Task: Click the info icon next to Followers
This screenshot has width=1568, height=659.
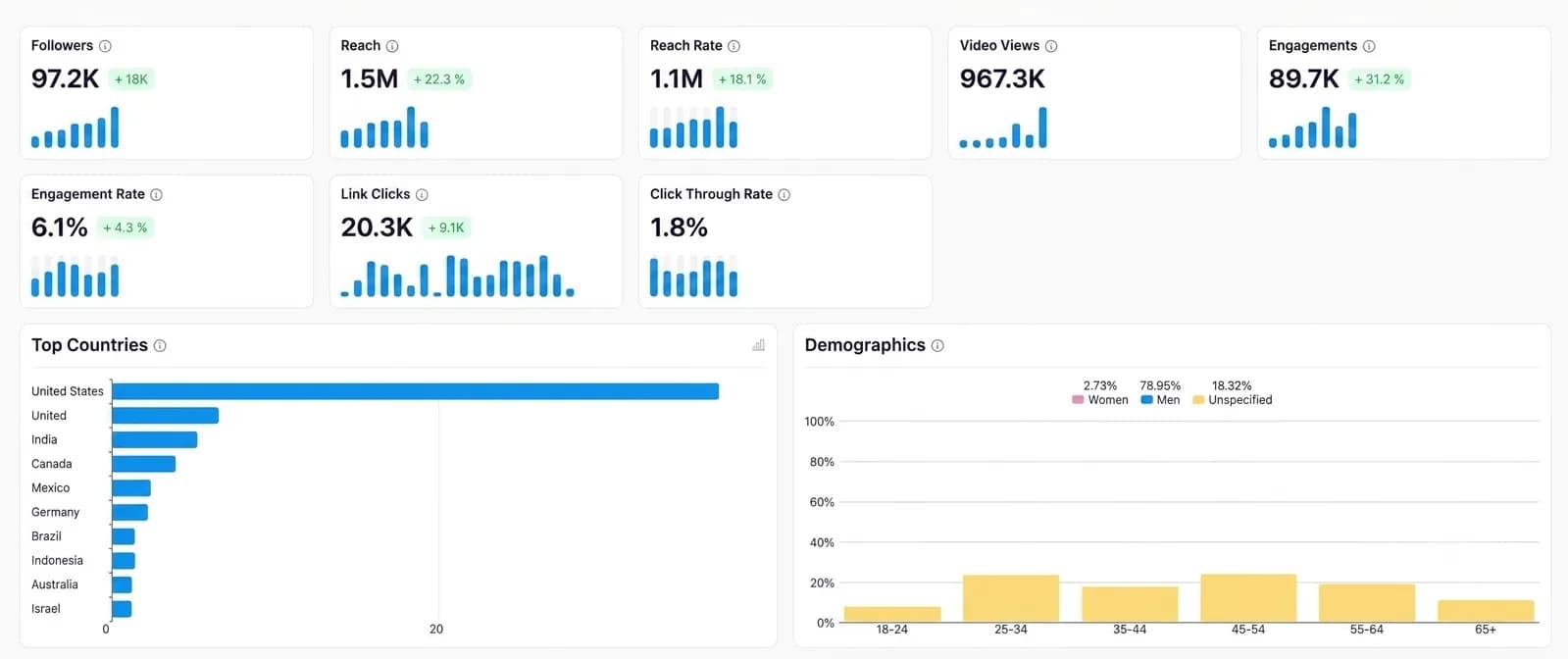Action: 105,46
